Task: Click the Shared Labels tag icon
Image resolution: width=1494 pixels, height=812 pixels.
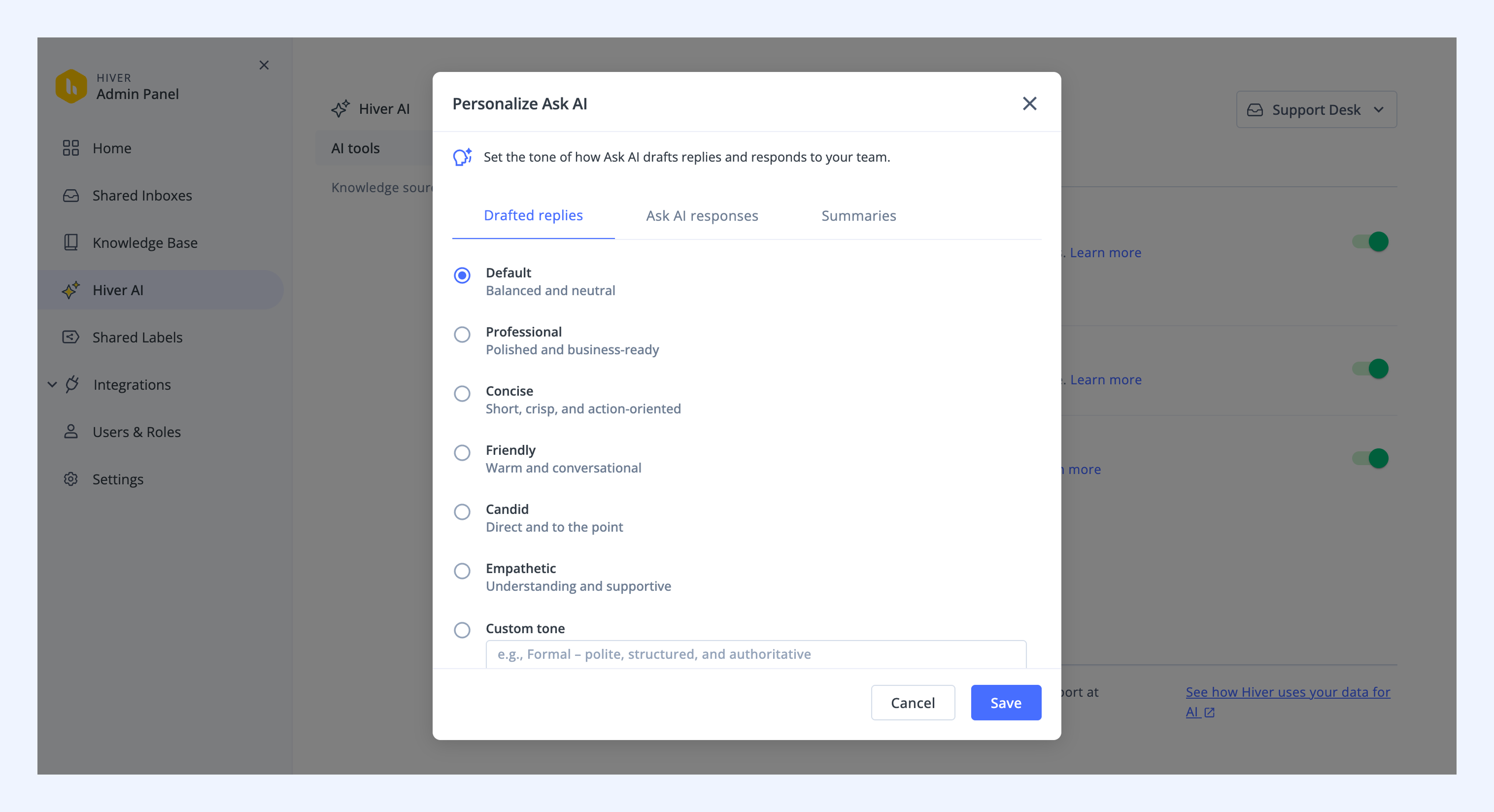Action: click(71, 337)
